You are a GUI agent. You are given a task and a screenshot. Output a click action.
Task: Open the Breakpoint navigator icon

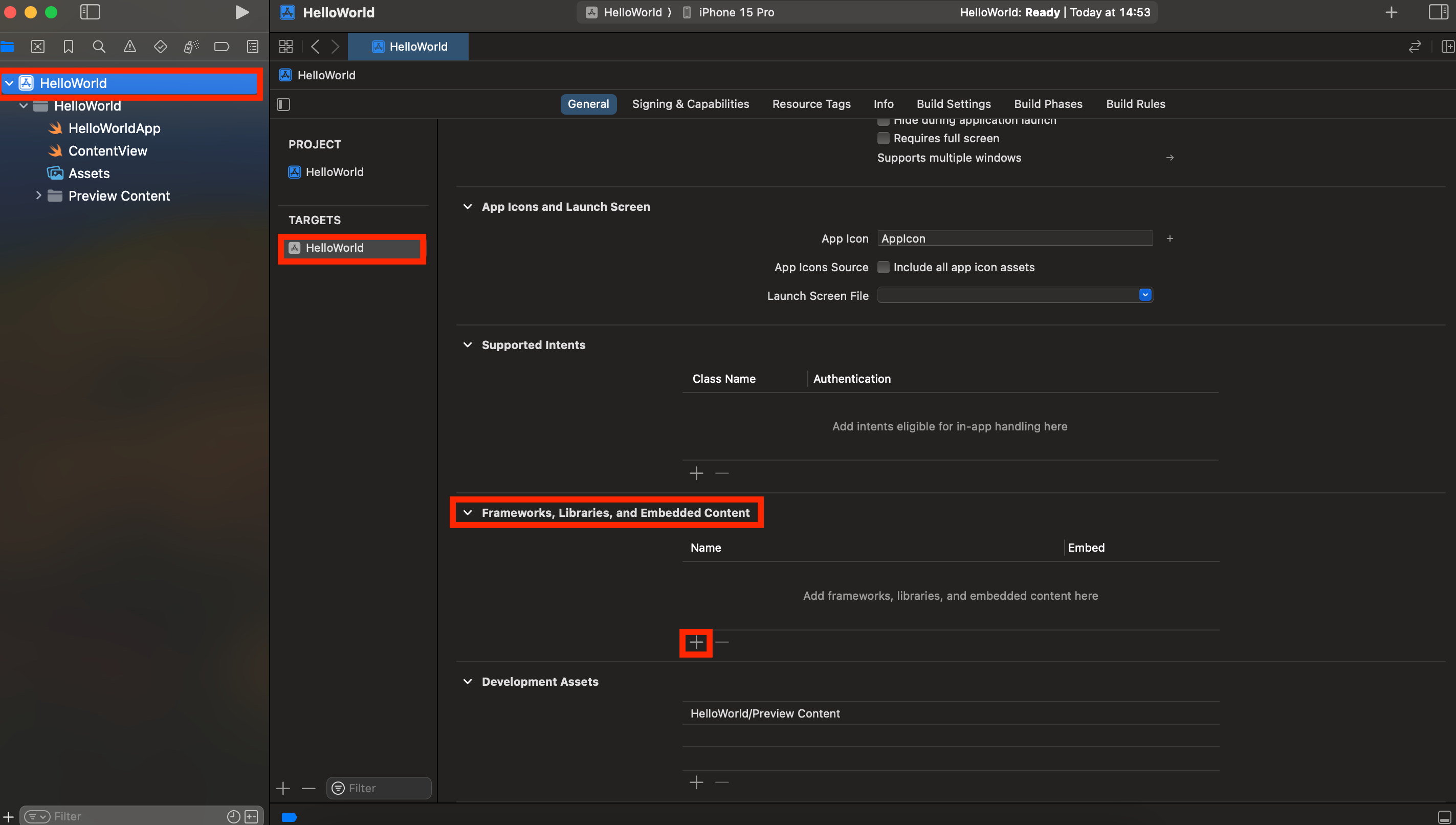point(222,47)
